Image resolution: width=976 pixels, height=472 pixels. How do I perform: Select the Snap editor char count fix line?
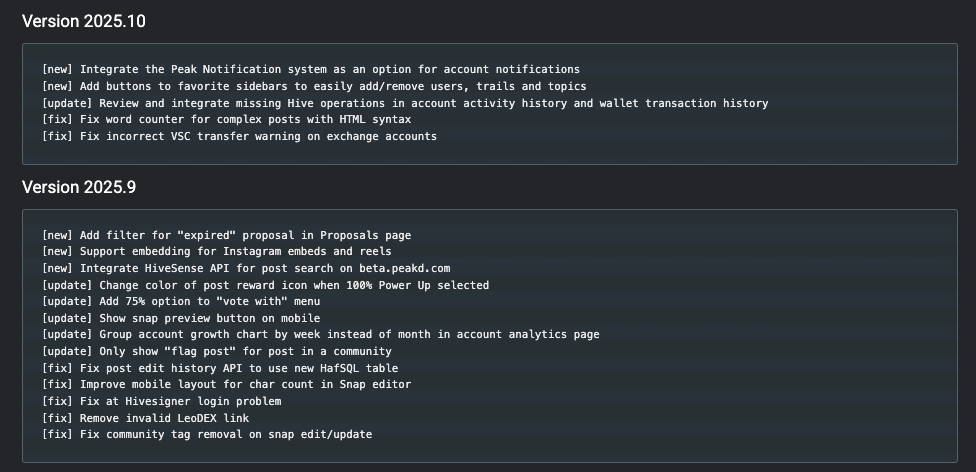226,384
